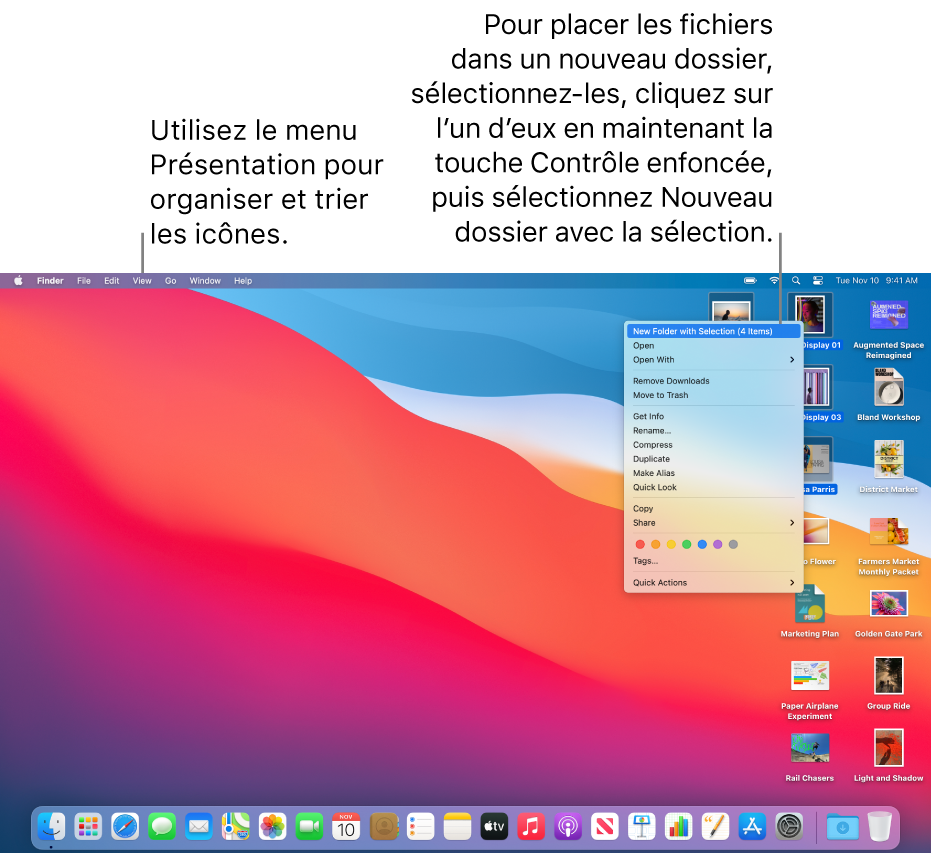
Task: Open the Go menu
Action: (170, 281)
